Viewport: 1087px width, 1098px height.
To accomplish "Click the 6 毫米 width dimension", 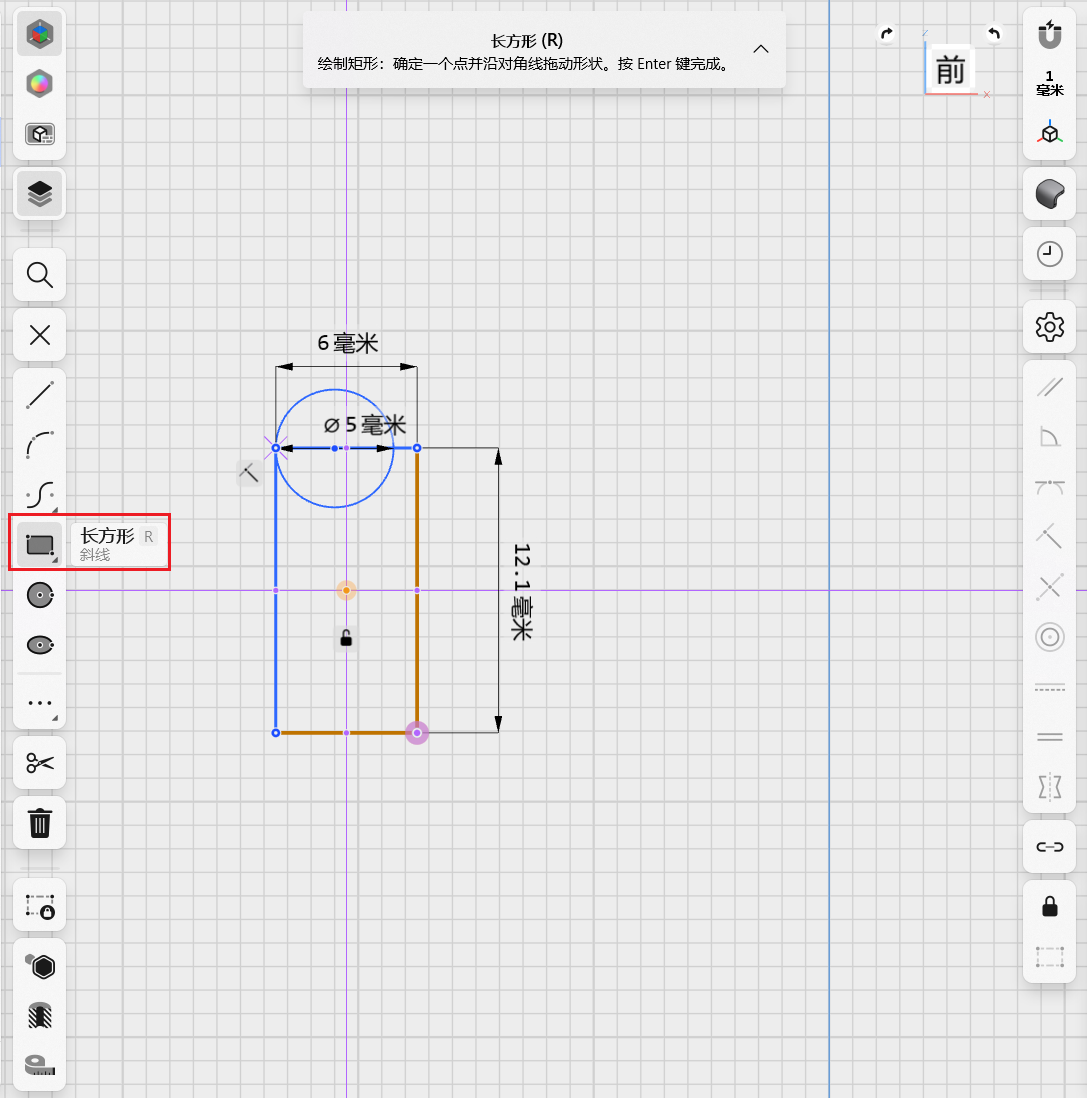I will point(347,343).
